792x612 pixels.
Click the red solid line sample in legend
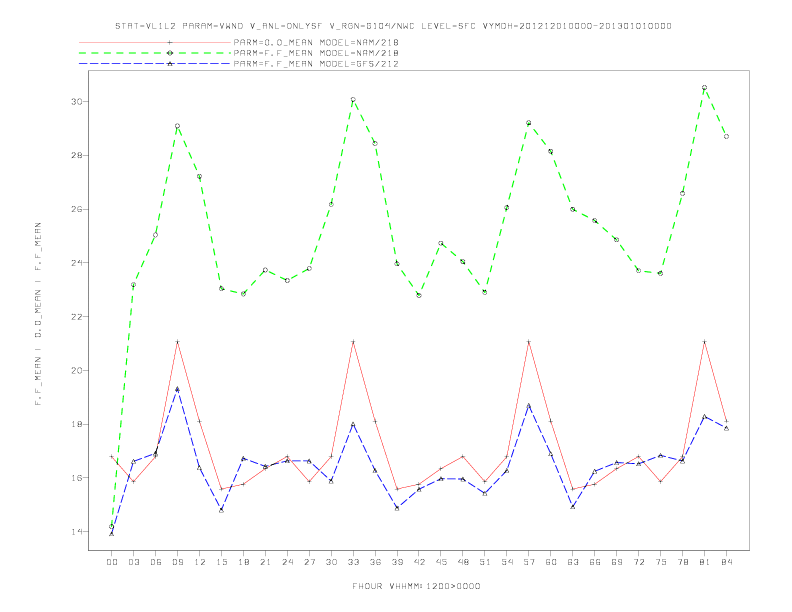[x=155, y=42]
